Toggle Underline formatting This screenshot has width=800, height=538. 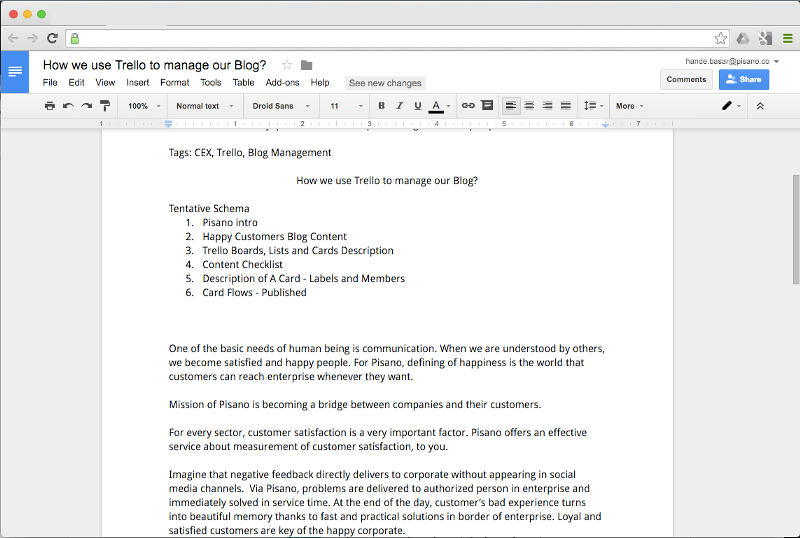tap(418, 106)
